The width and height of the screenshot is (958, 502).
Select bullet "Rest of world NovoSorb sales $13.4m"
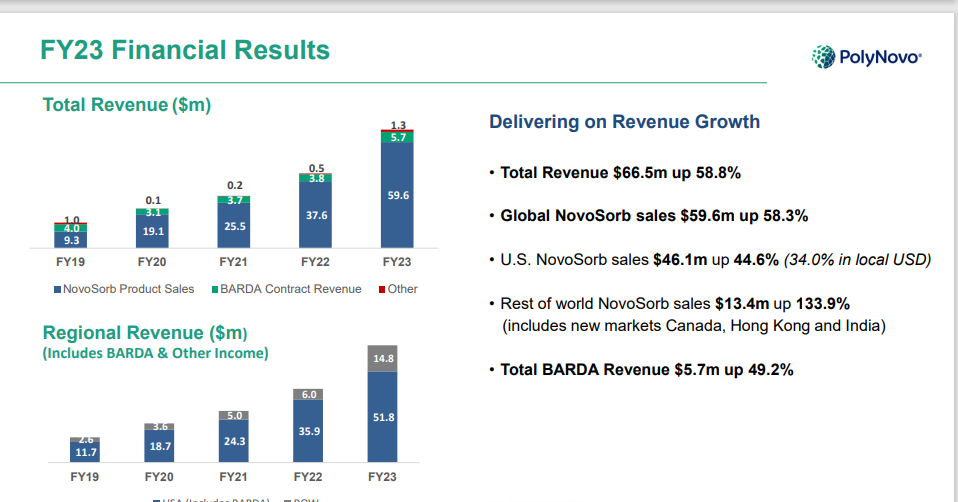tap(634, 304)
